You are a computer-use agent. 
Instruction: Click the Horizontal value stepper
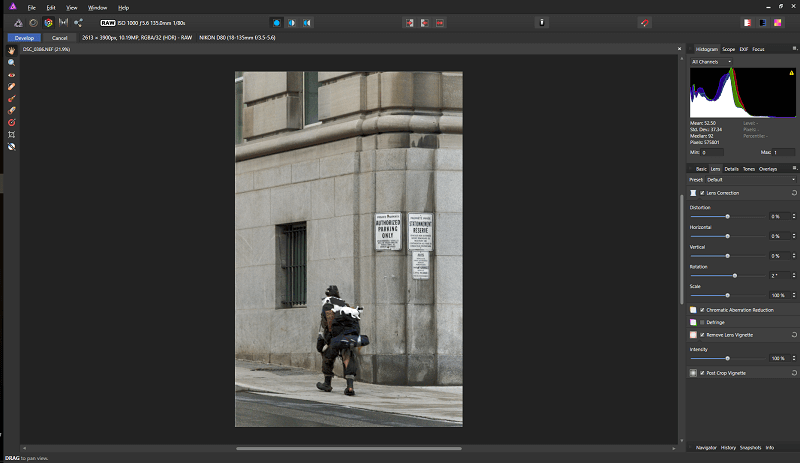coord(794,236)
